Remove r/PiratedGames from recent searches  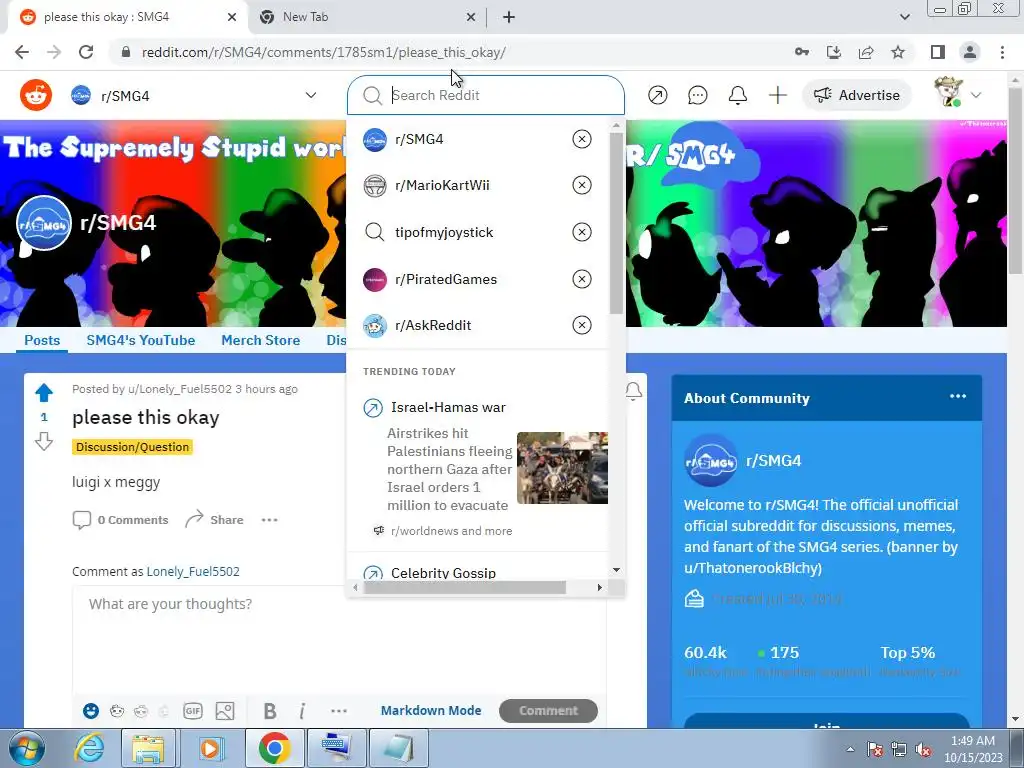(x=582, y=280)
